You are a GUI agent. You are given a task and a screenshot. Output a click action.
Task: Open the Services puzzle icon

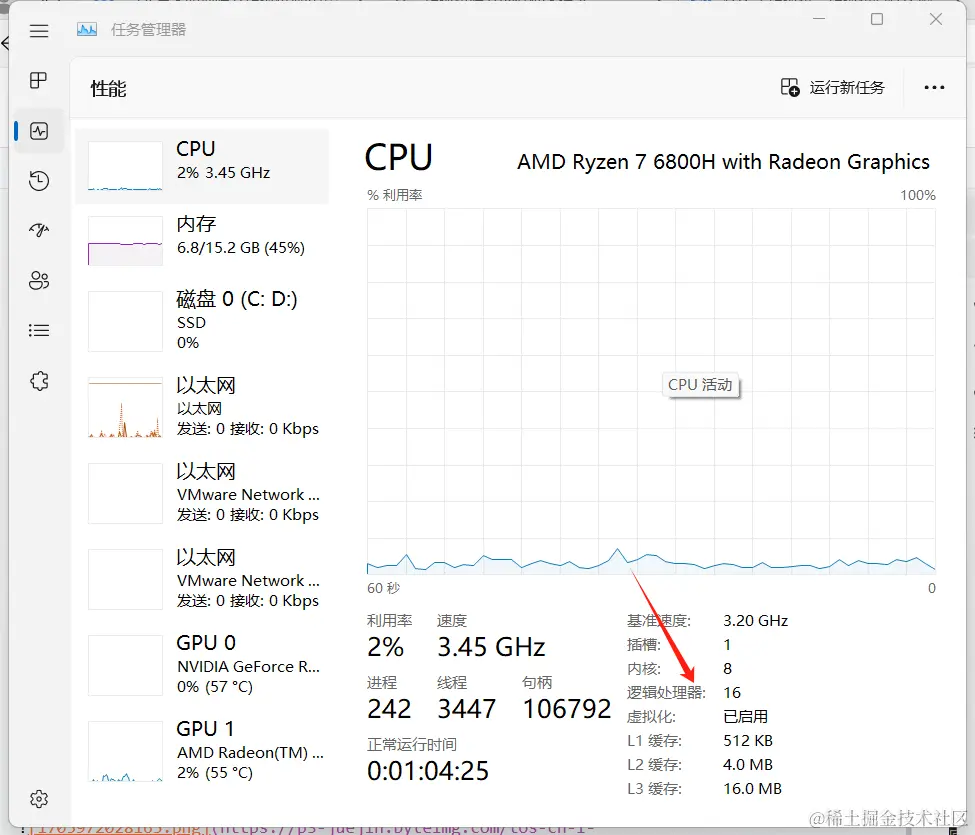point(39,380)
